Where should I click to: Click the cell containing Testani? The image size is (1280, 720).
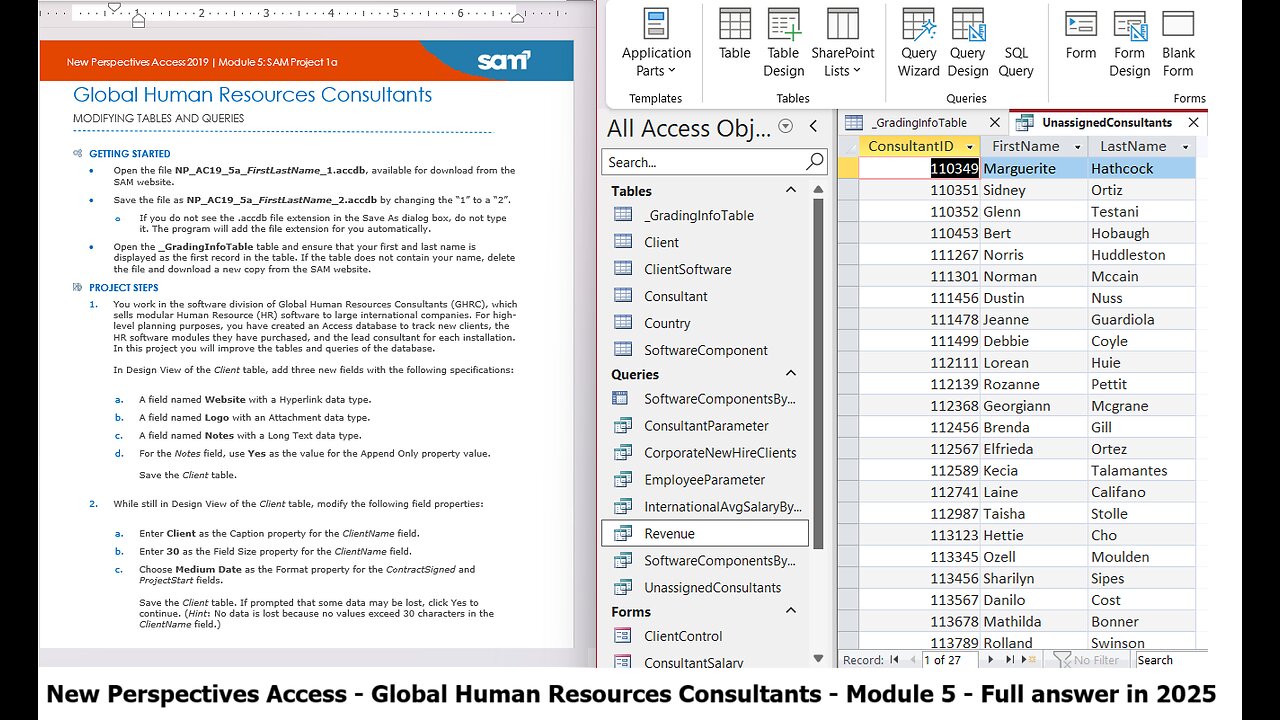[1142, 211]
